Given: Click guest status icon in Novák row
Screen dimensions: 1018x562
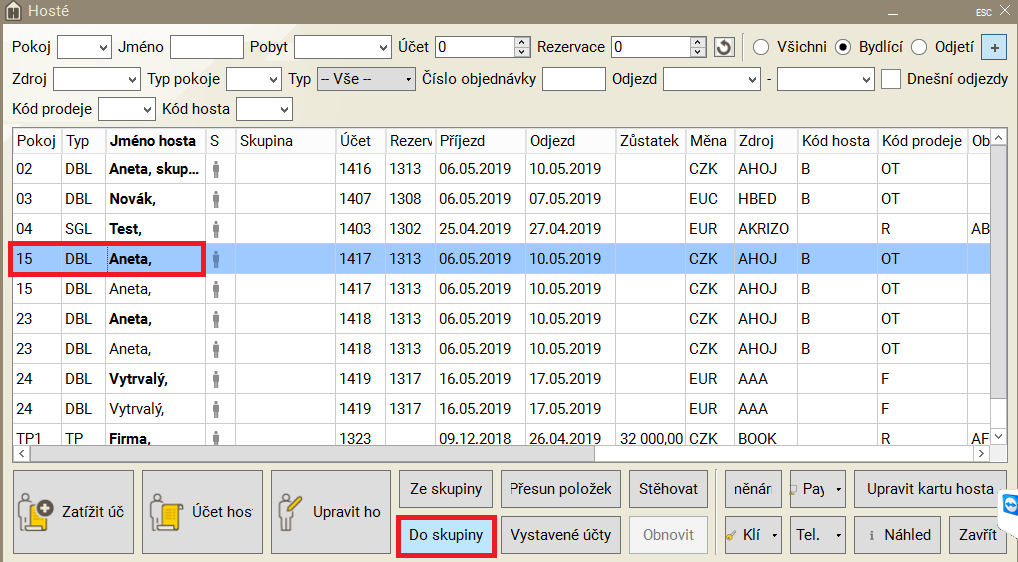Looking at the screenshot, I should [215, 199].
